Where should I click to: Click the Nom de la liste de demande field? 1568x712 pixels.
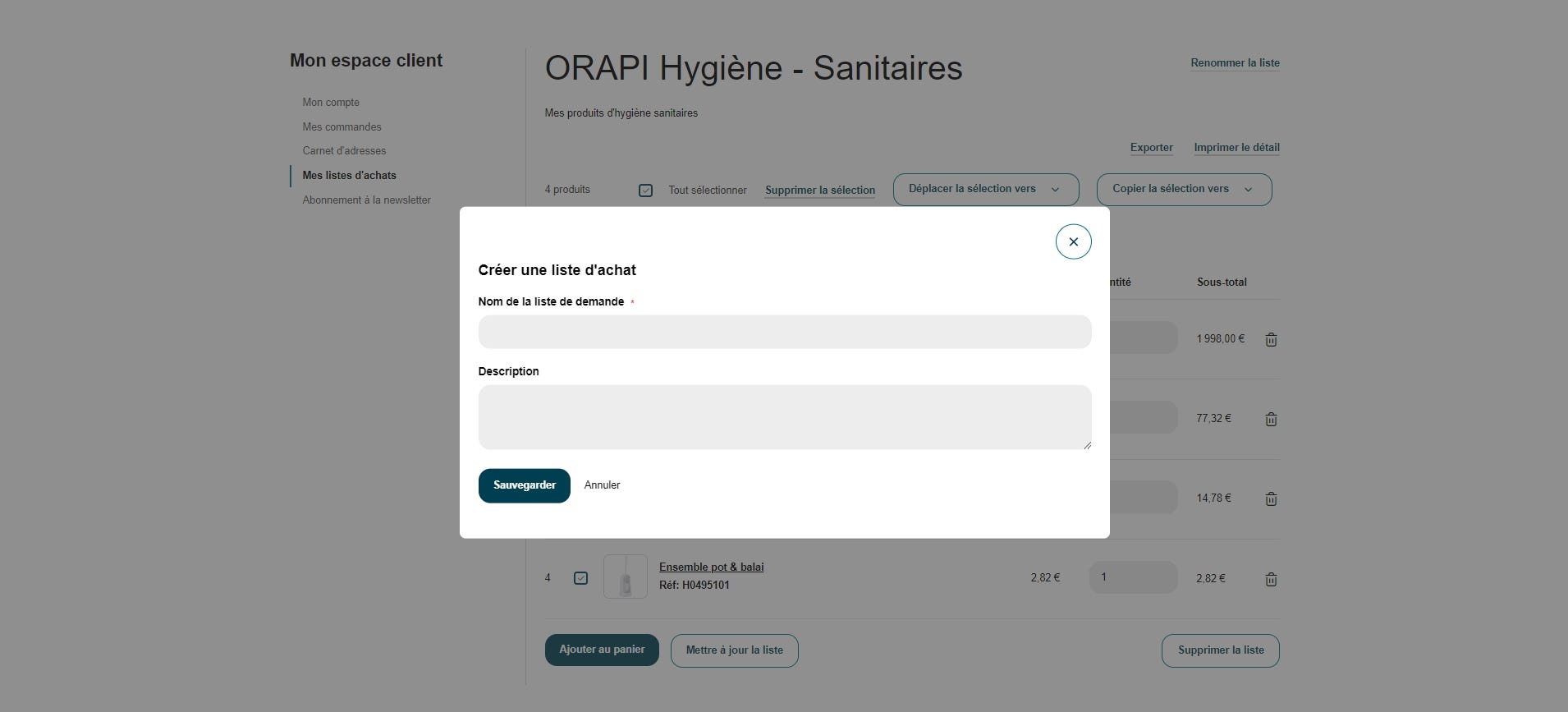[785, 332]
